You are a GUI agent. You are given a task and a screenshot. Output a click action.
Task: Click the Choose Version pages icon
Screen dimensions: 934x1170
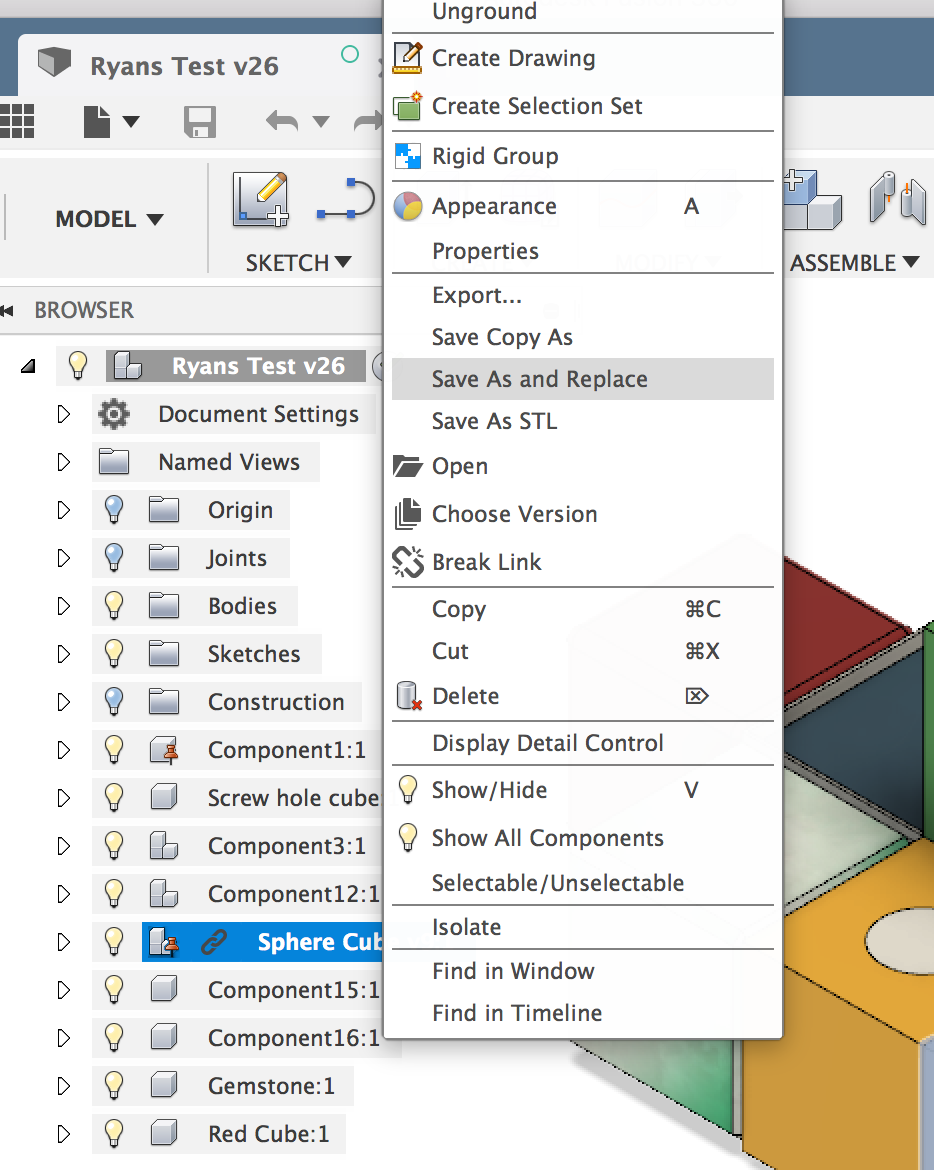point(408,514)
